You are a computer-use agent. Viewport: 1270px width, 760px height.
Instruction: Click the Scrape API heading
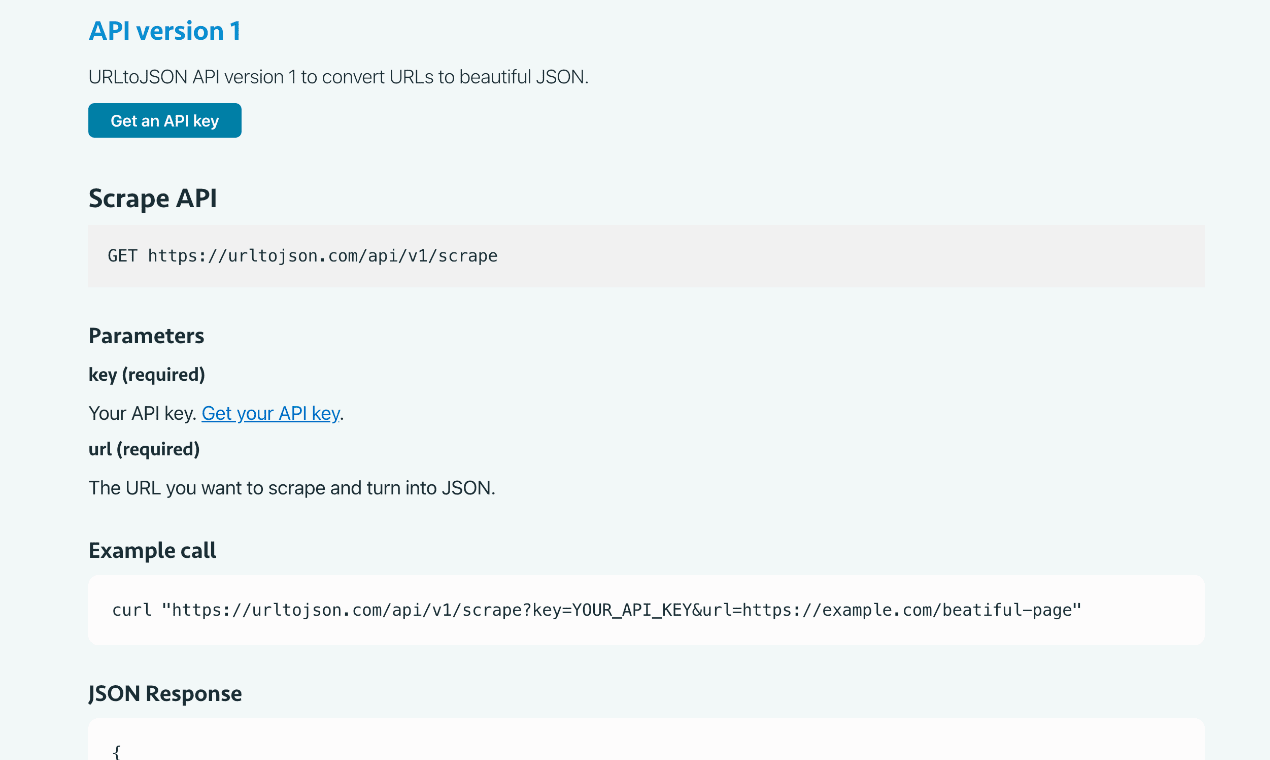[152, 198]
